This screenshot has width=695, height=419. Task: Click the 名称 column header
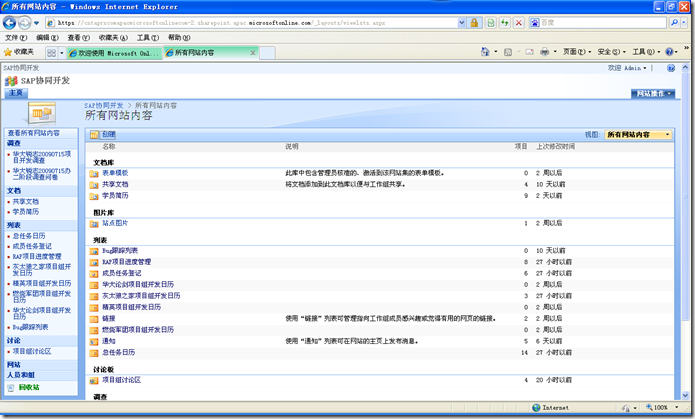coord(109,146)
